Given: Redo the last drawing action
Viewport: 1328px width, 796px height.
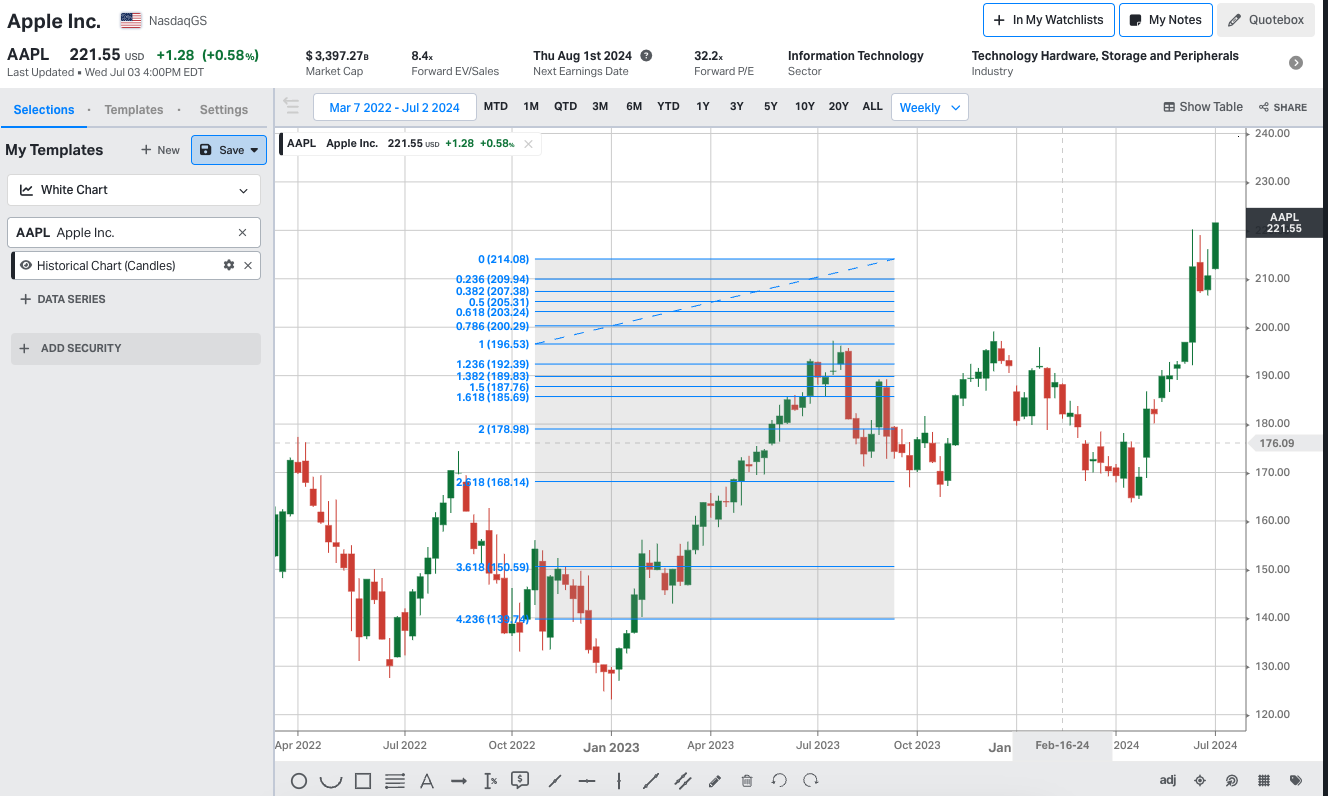Looking at the screenshot, I should [x=811, y=781].
